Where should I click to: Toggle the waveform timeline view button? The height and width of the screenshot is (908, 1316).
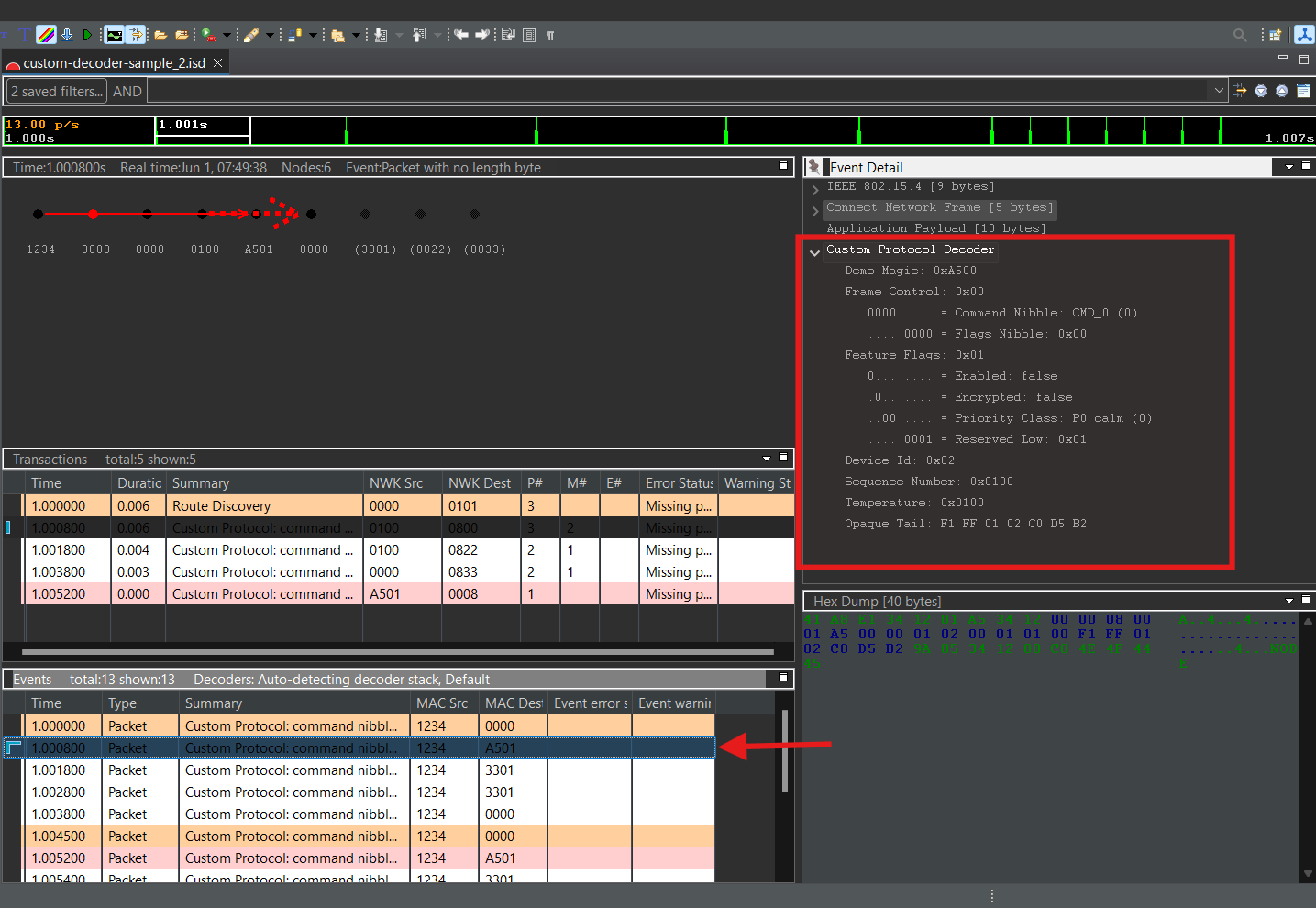coord(115,35)
